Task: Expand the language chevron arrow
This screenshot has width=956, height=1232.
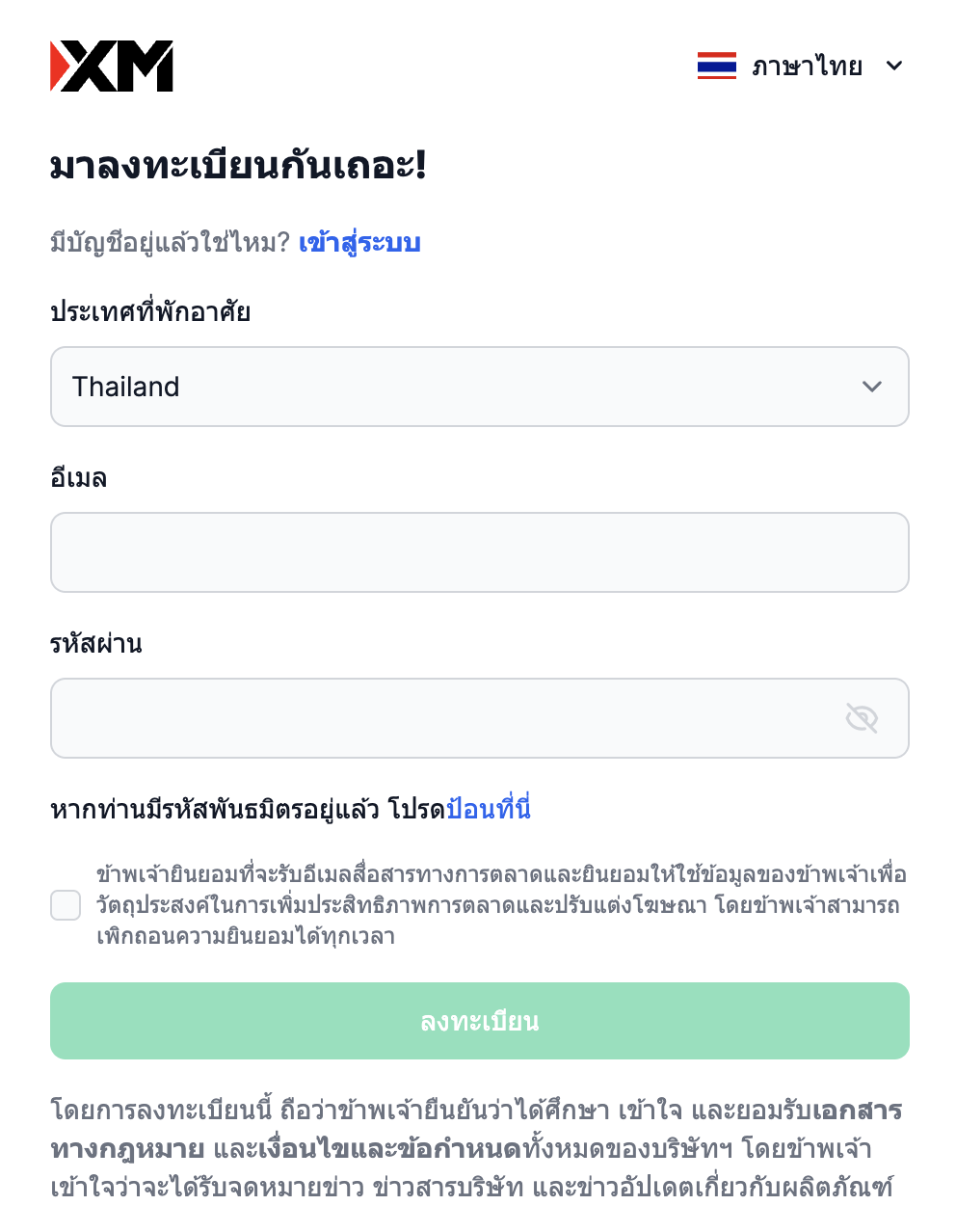Action: click(894, 66)
